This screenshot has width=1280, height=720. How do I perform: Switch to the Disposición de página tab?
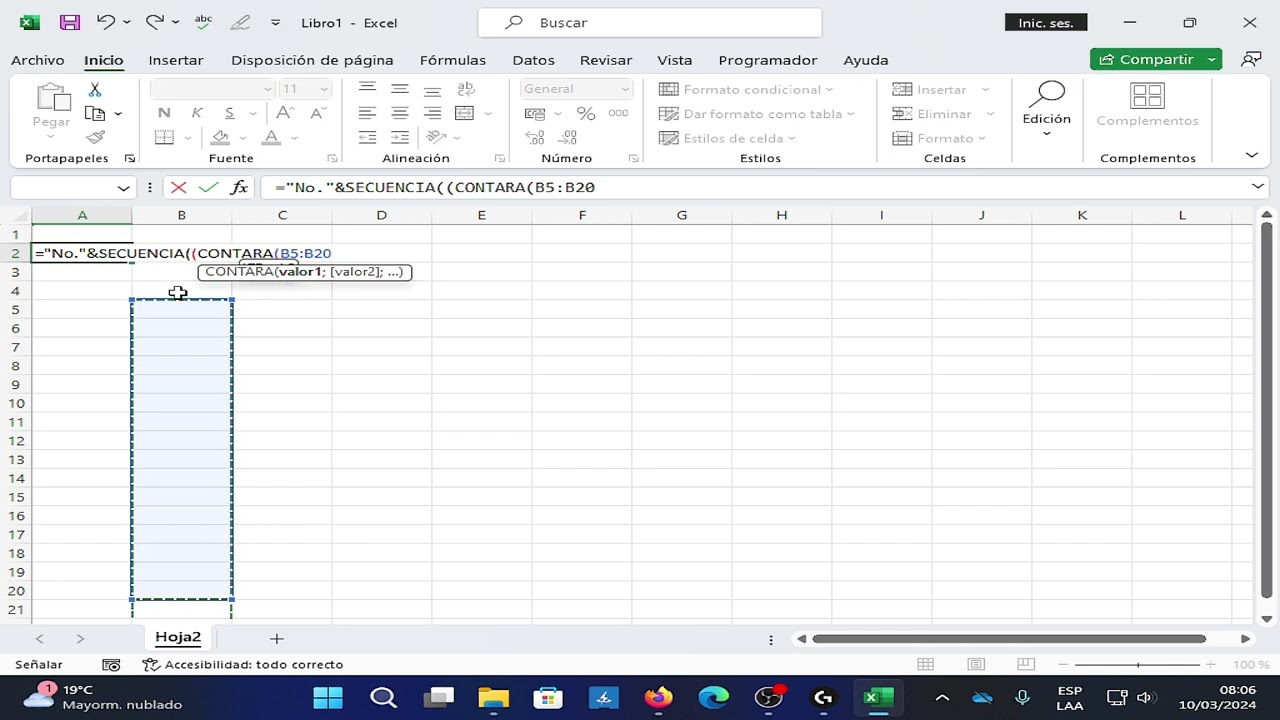pyautogui.click(x=312, y=60)
